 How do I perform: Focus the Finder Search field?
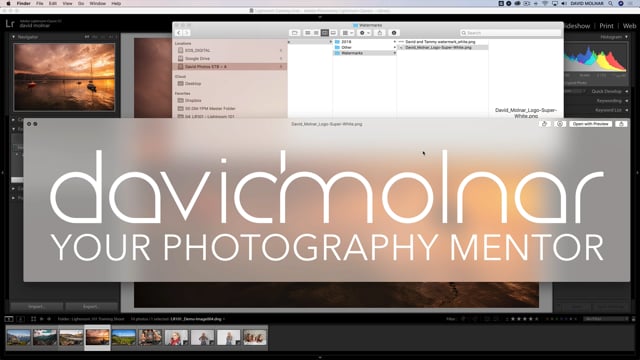pos(510,33)
